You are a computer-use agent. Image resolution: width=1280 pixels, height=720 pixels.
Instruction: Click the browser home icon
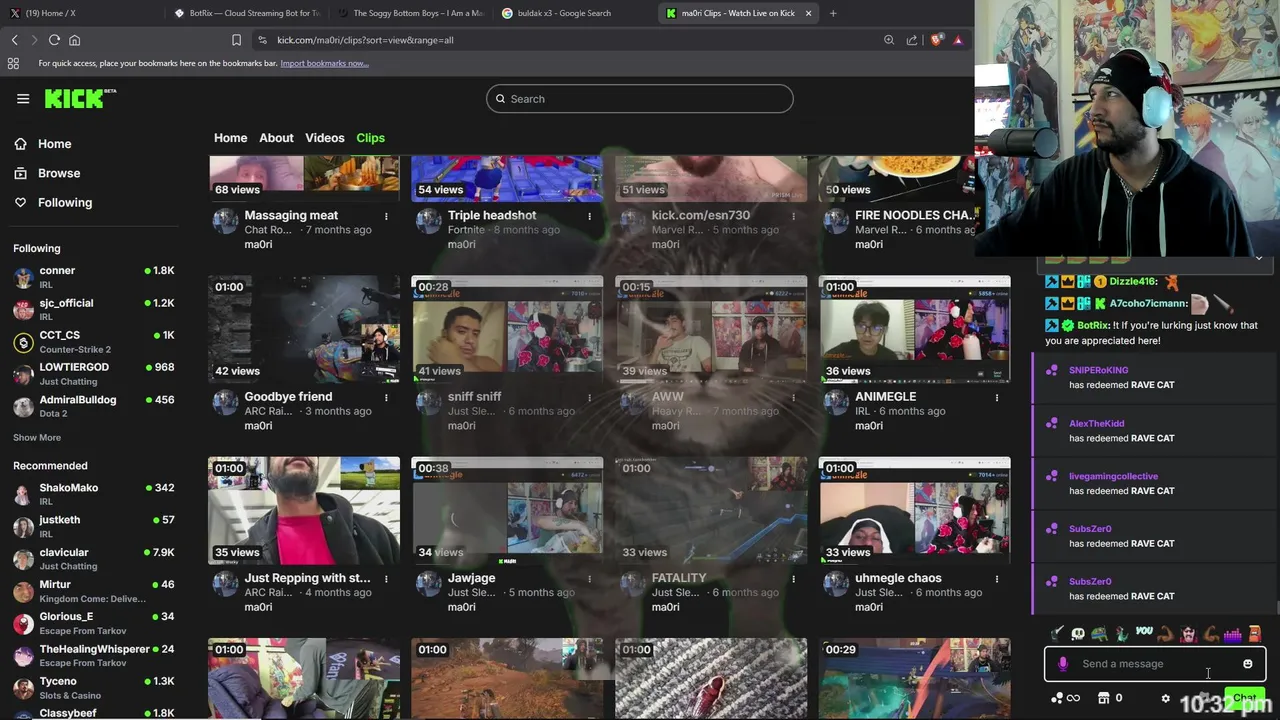tap(74, 40)
